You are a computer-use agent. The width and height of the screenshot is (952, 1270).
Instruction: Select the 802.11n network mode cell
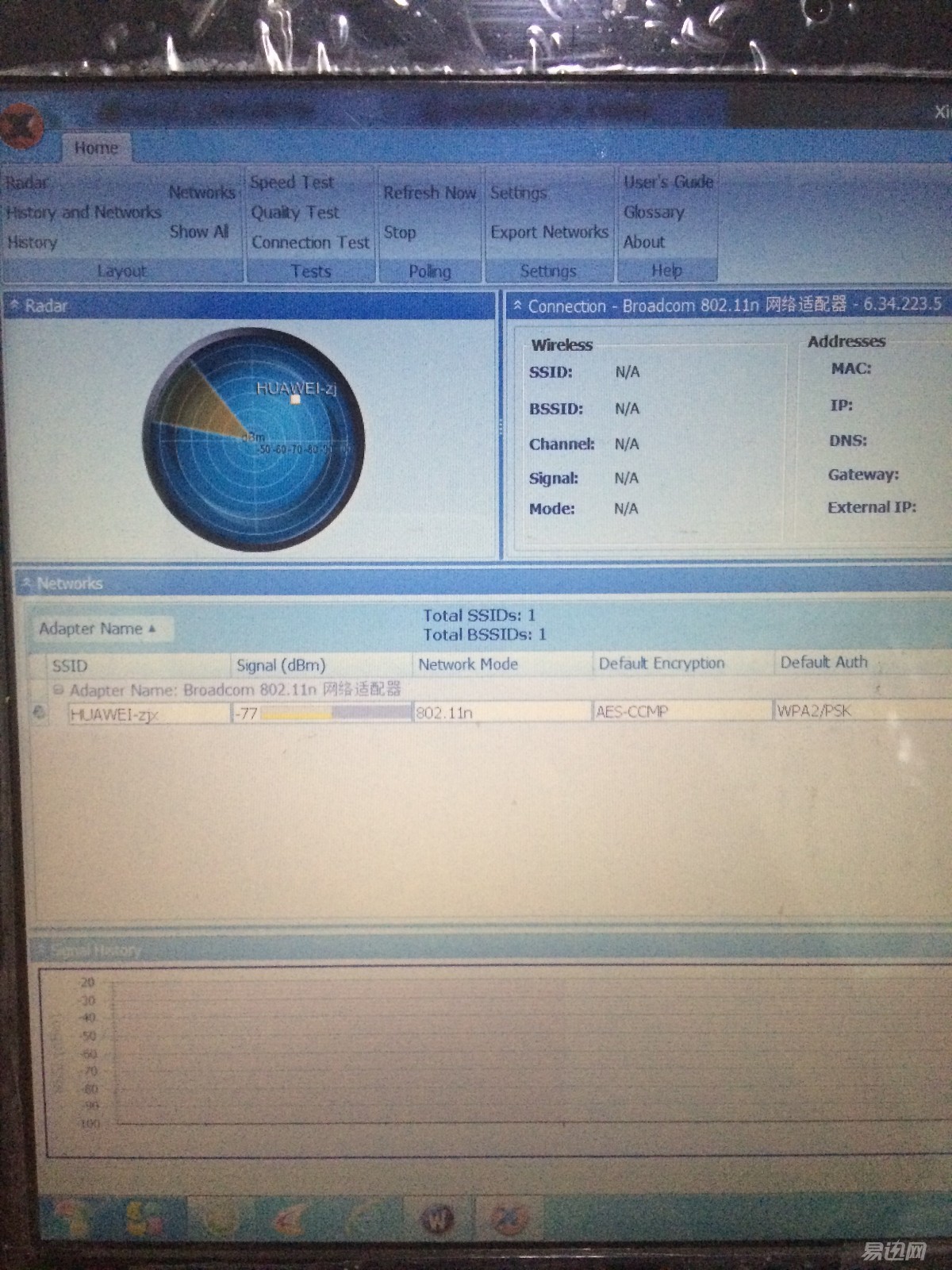pyautogui.click(x=502, y=712)
